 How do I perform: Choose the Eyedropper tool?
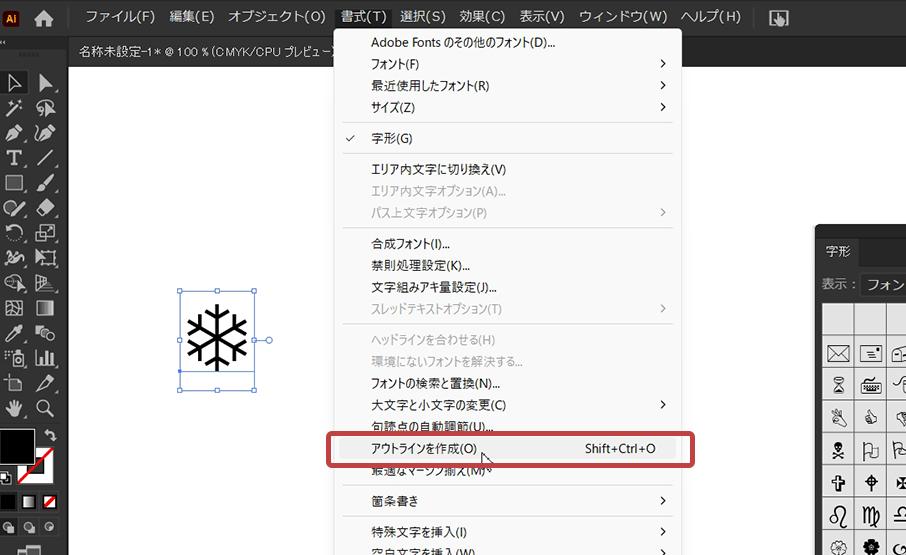coord(14,333)
